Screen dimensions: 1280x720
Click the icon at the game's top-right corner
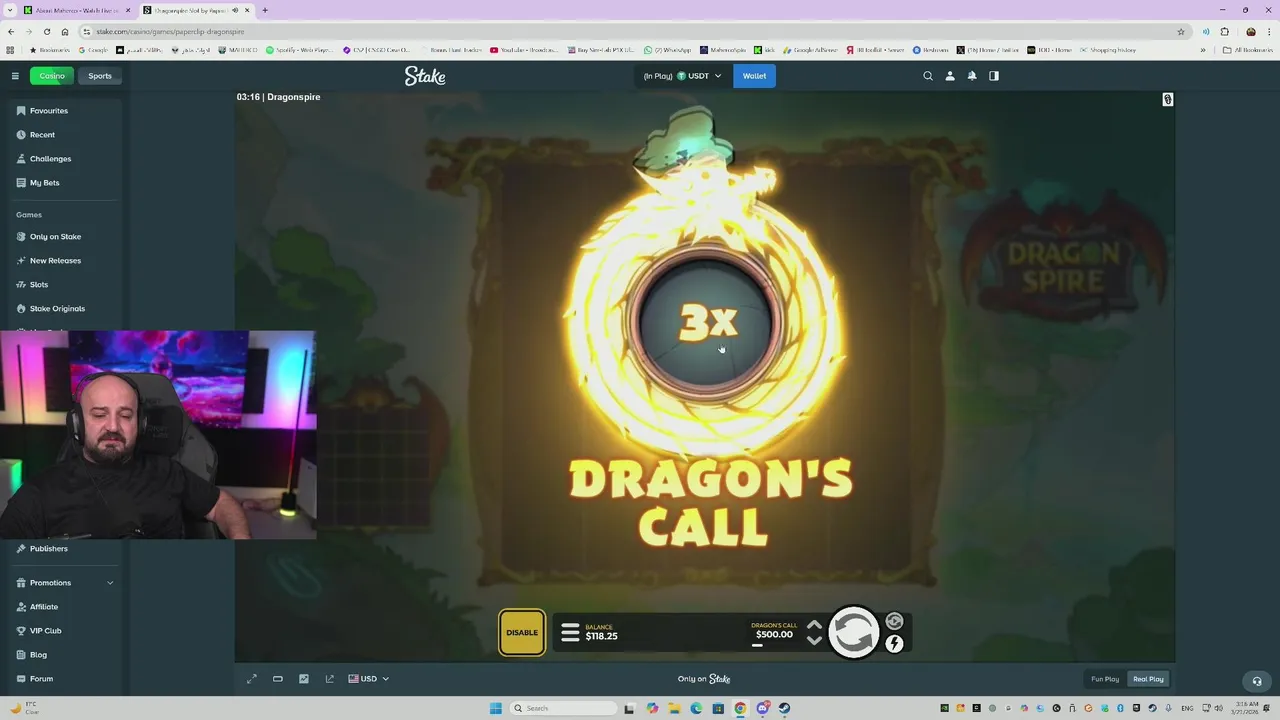pos(1167,99)
